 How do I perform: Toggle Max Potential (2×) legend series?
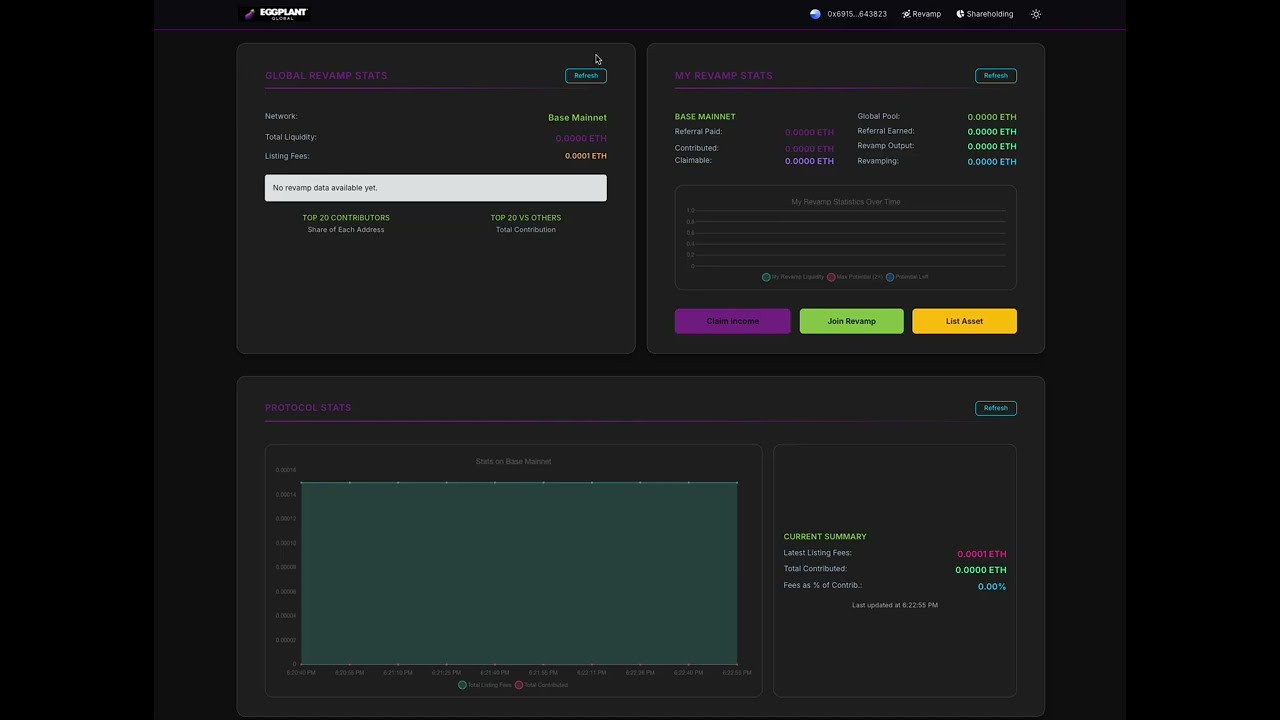tap(855, 277)
